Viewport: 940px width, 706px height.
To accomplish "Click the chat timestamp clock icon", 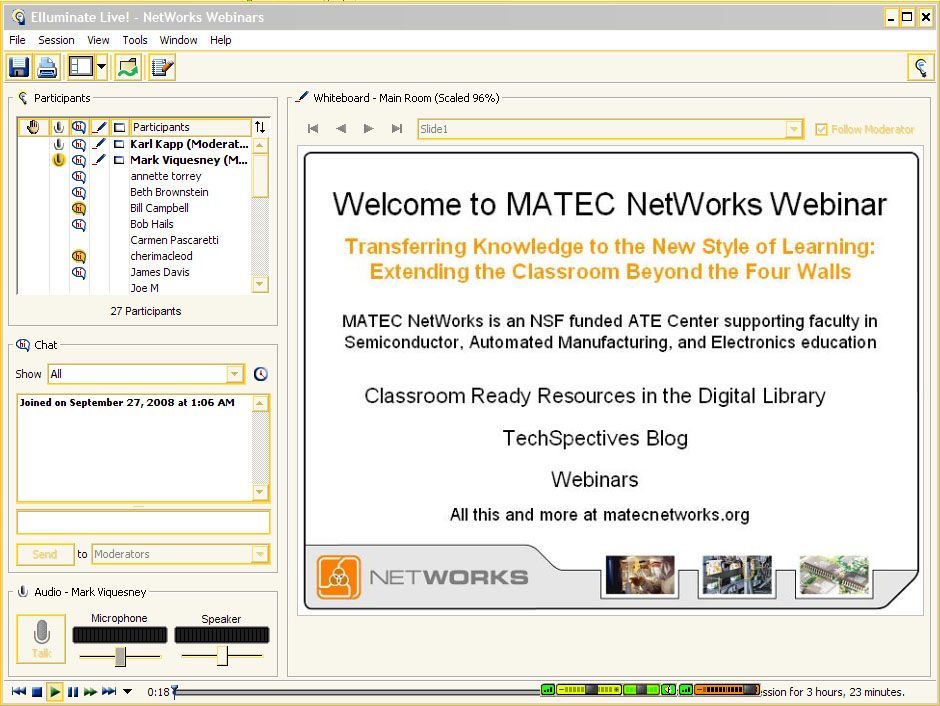I will pos(260,374).
